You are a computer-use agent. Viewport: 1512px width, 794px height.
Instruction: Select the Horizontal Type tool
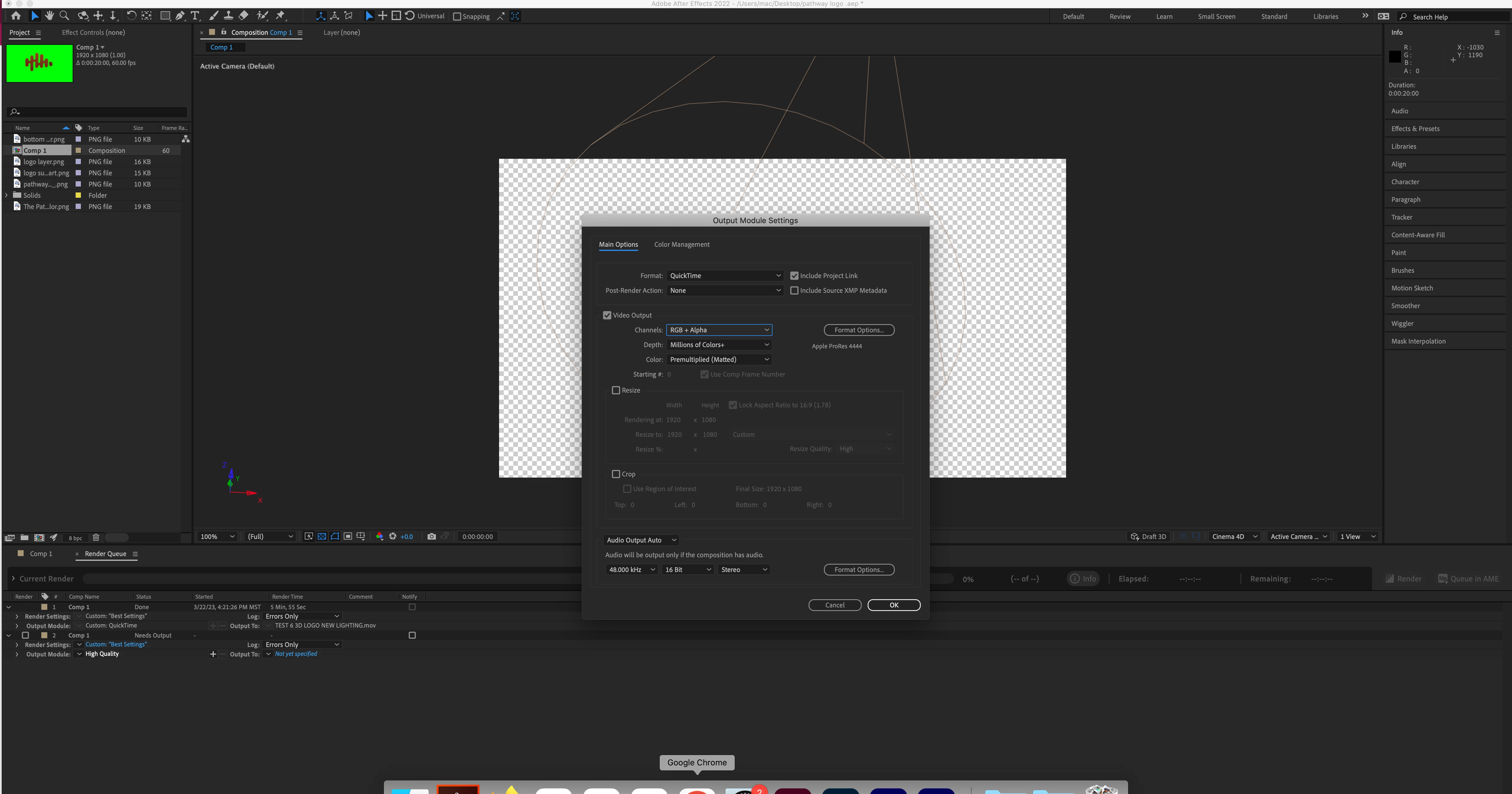point(195,16)
